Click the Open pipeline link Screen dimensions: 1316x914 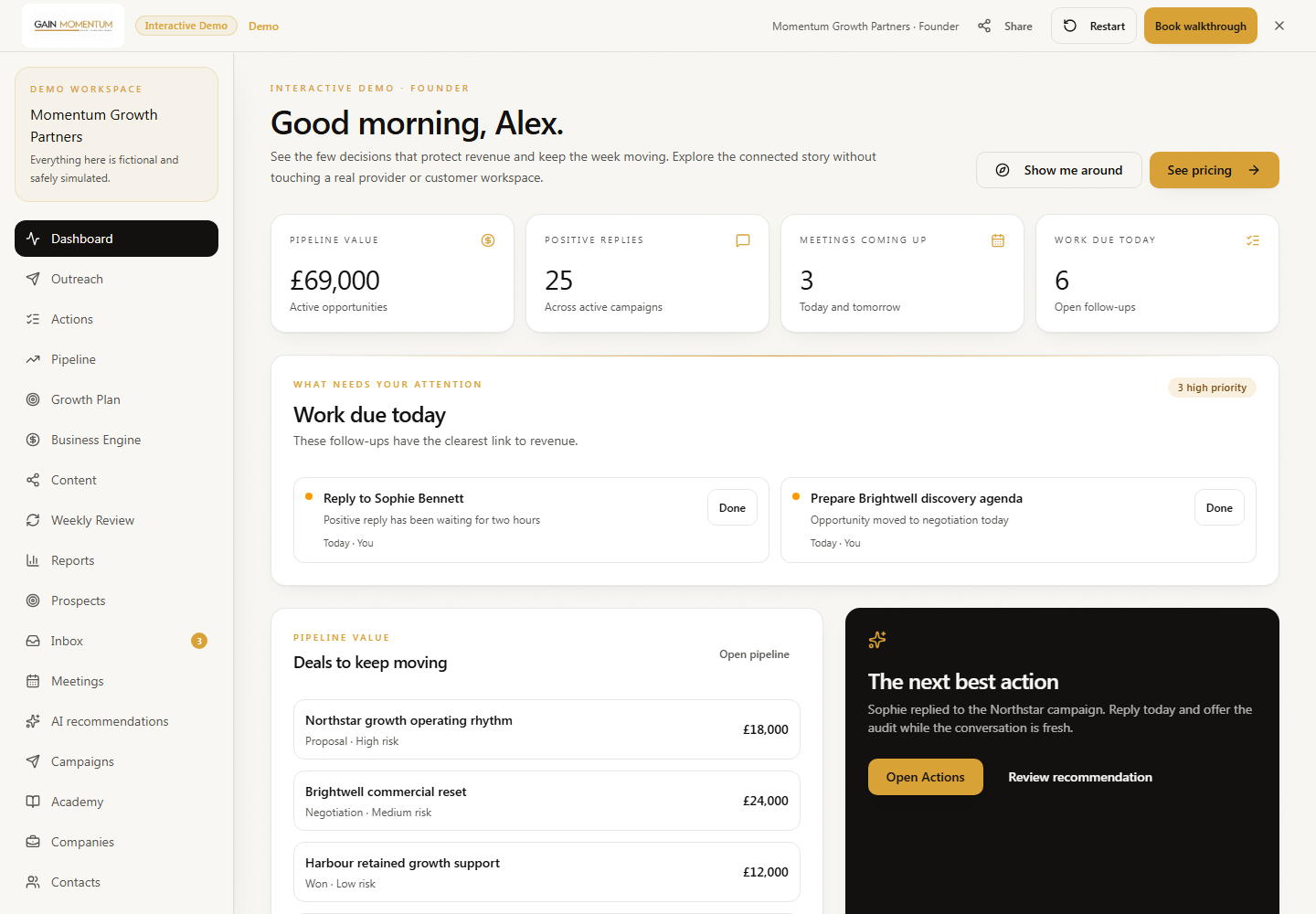[754, 654]
